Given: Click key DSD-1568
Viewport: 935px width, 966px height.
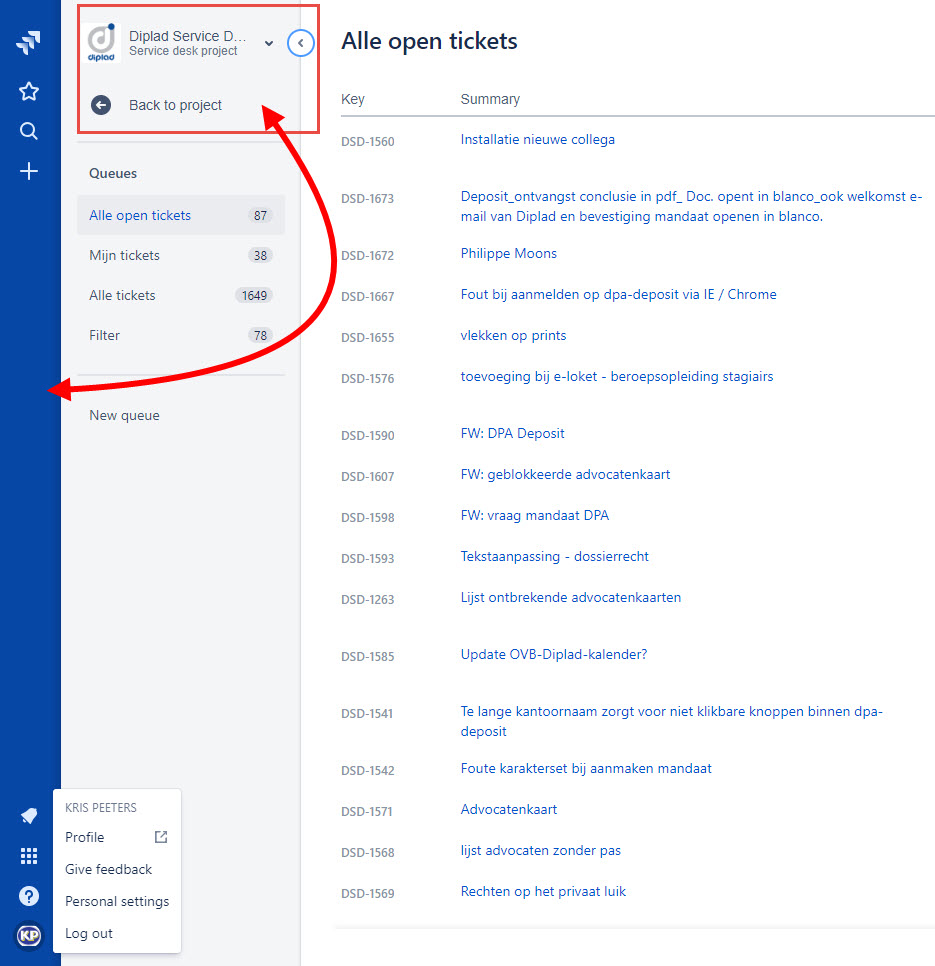Looking at the screenshot, I should click(368, 853).
